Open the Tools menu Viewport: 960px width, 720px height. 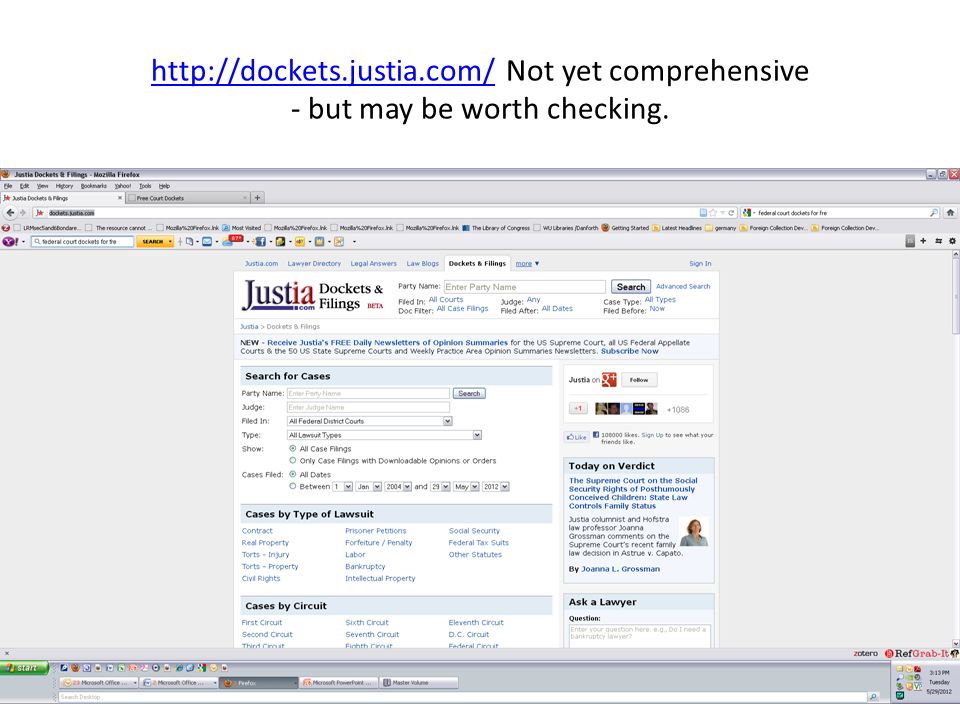[145, 186]
